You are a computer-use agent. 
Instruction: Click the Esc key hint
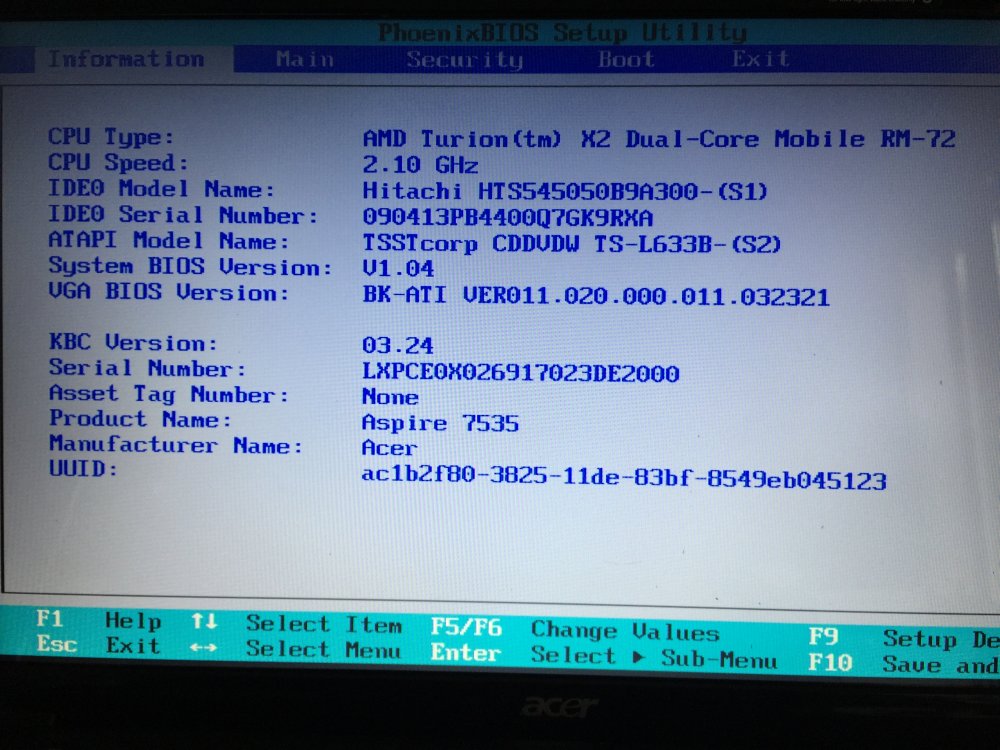[57, 643]
